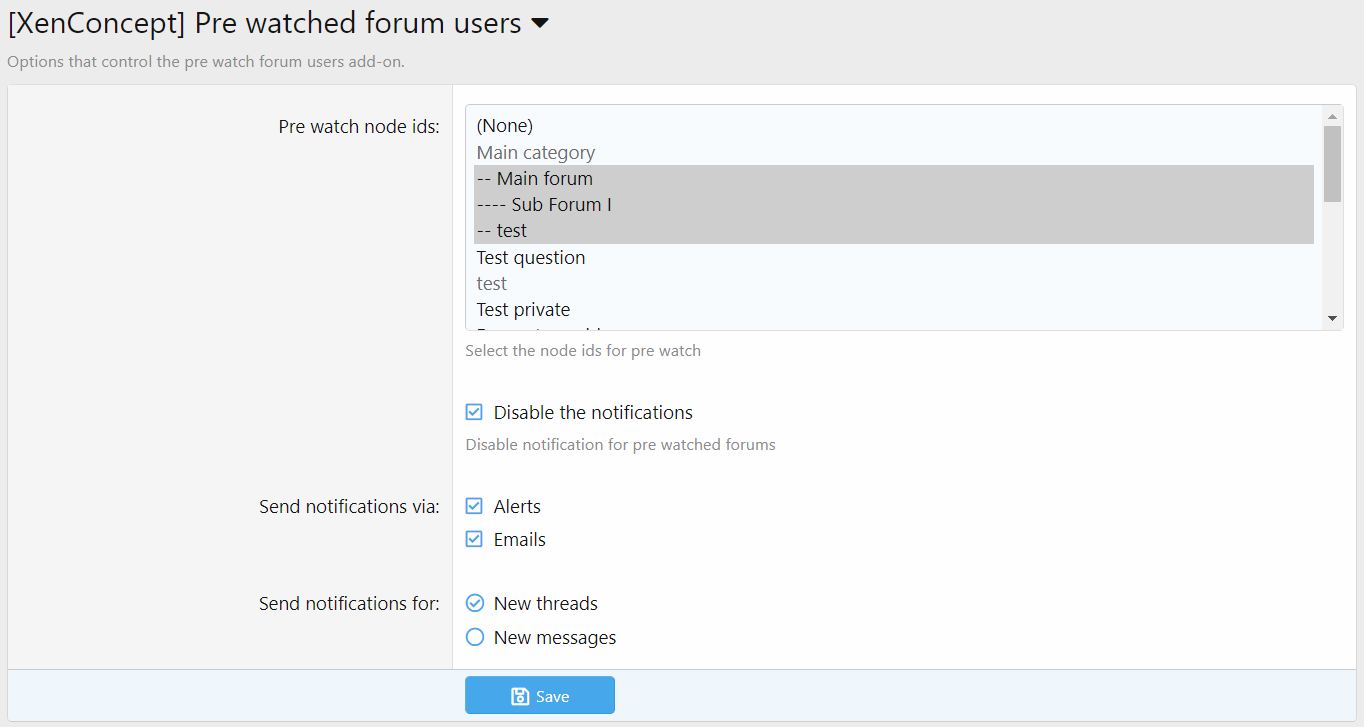
Task: Toggle the Disable the notifications checkbox
Action: [x=475, y=412]
